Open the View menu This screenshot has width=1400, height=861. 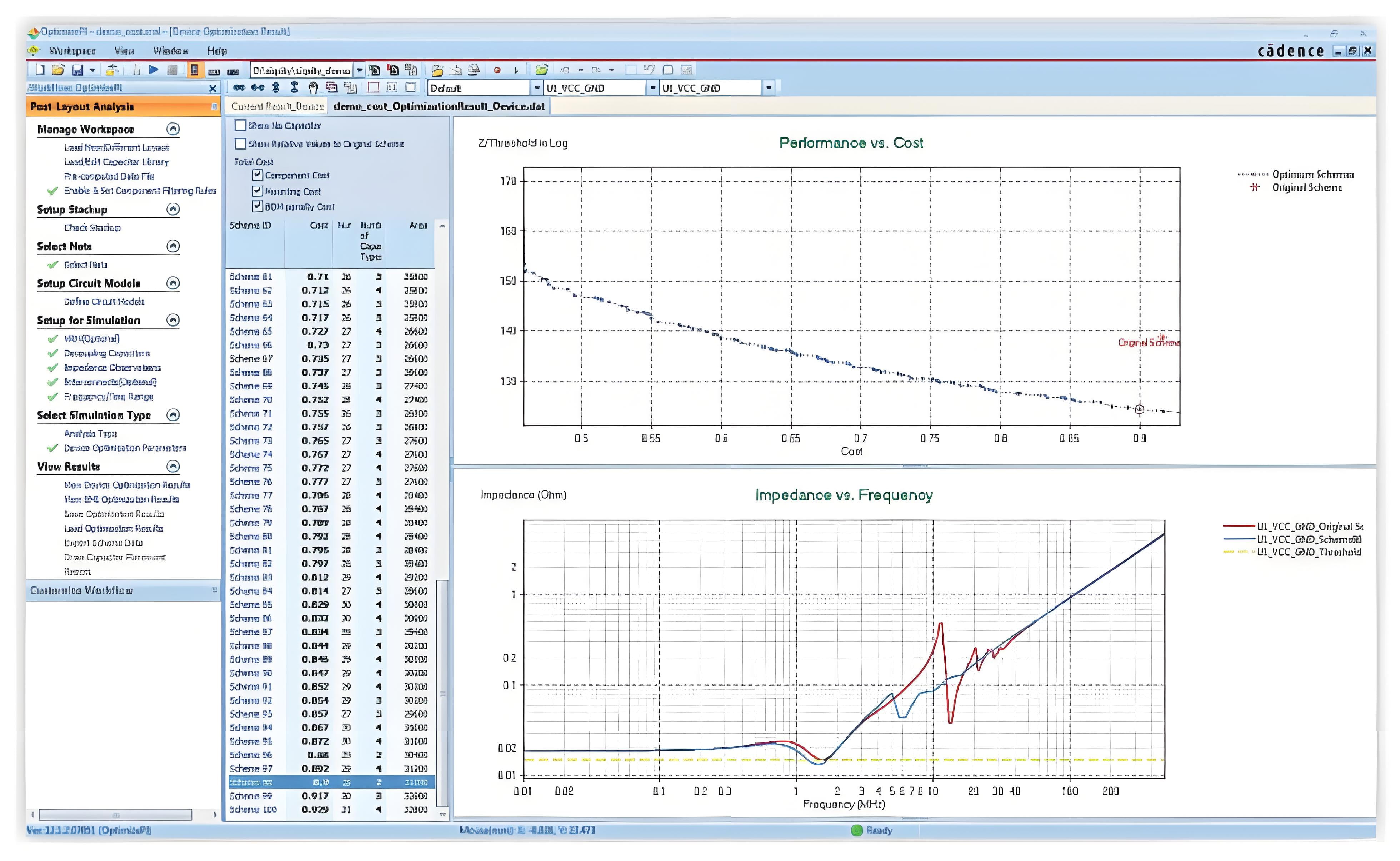point(124,51)
